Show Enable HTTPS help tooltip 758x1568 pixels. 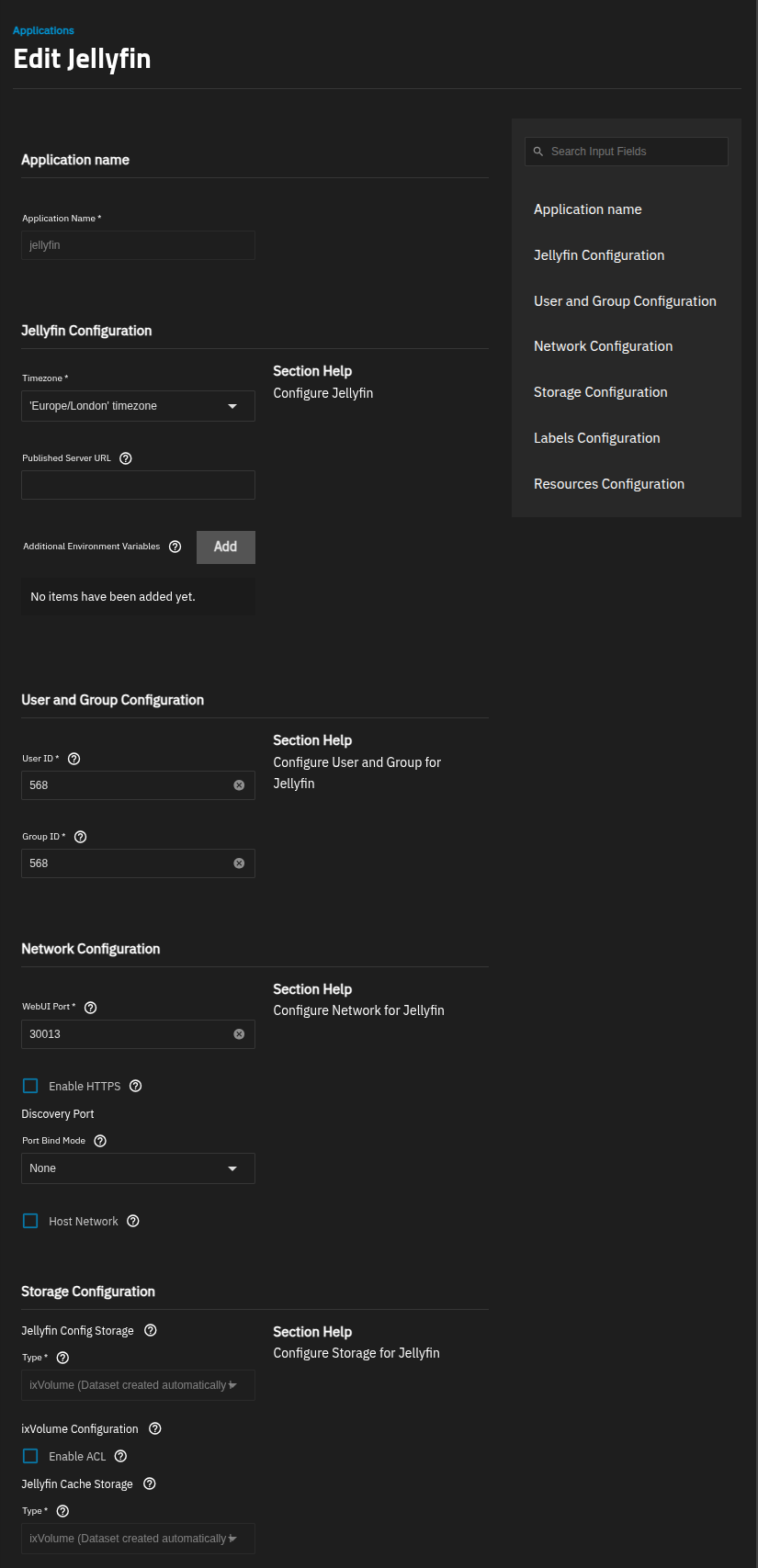[x=135, y=1086]
